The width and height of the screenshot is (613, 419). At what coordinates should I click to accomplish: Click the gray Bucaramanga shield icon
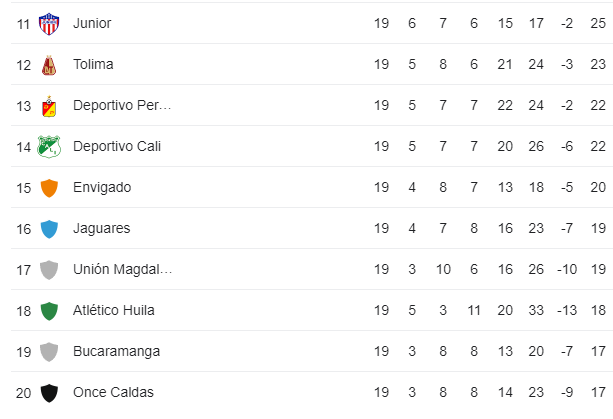(49, 352)
